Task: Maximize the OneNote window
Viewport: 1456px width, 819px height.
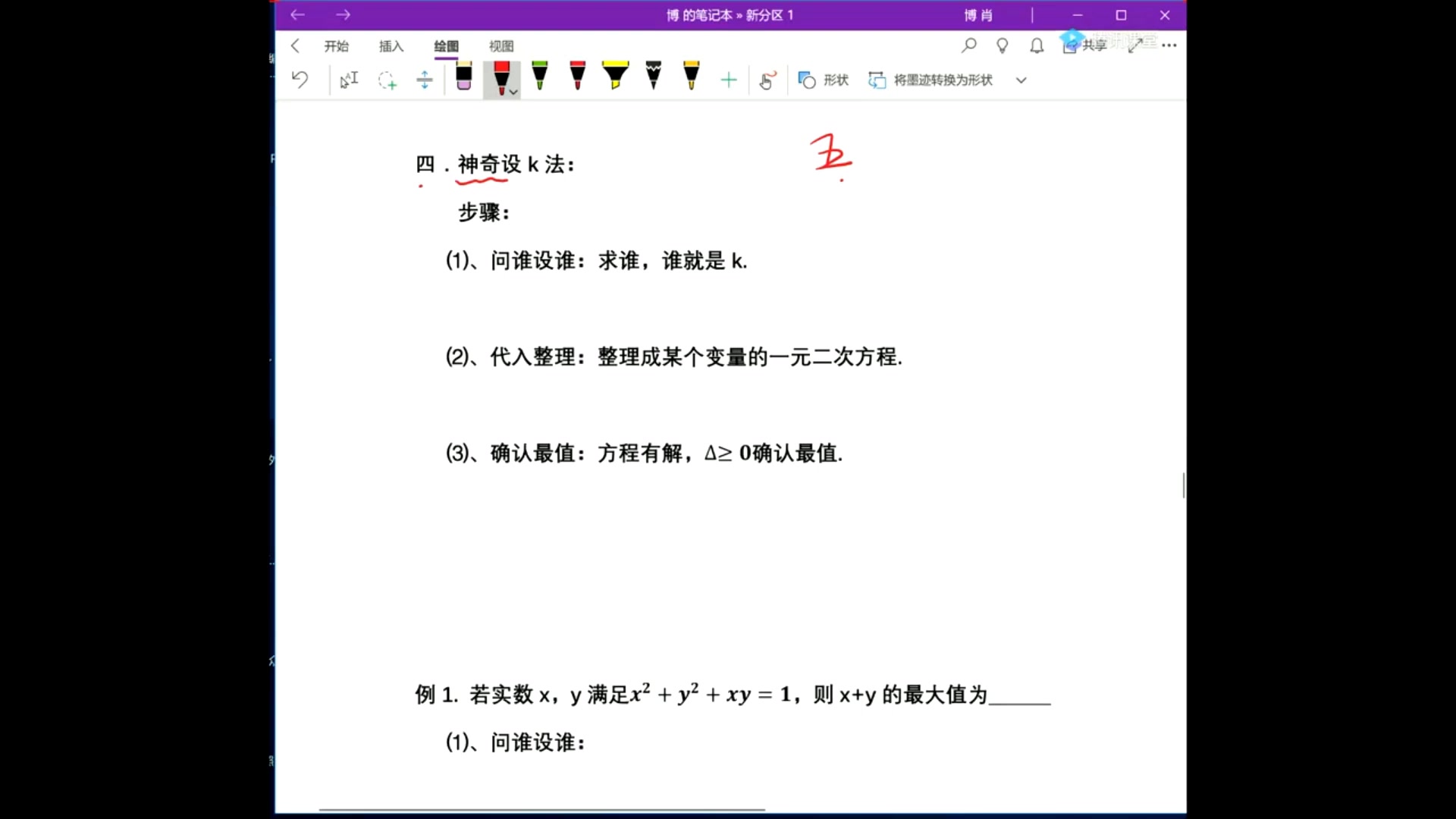Action: (x=1122, y=15)
